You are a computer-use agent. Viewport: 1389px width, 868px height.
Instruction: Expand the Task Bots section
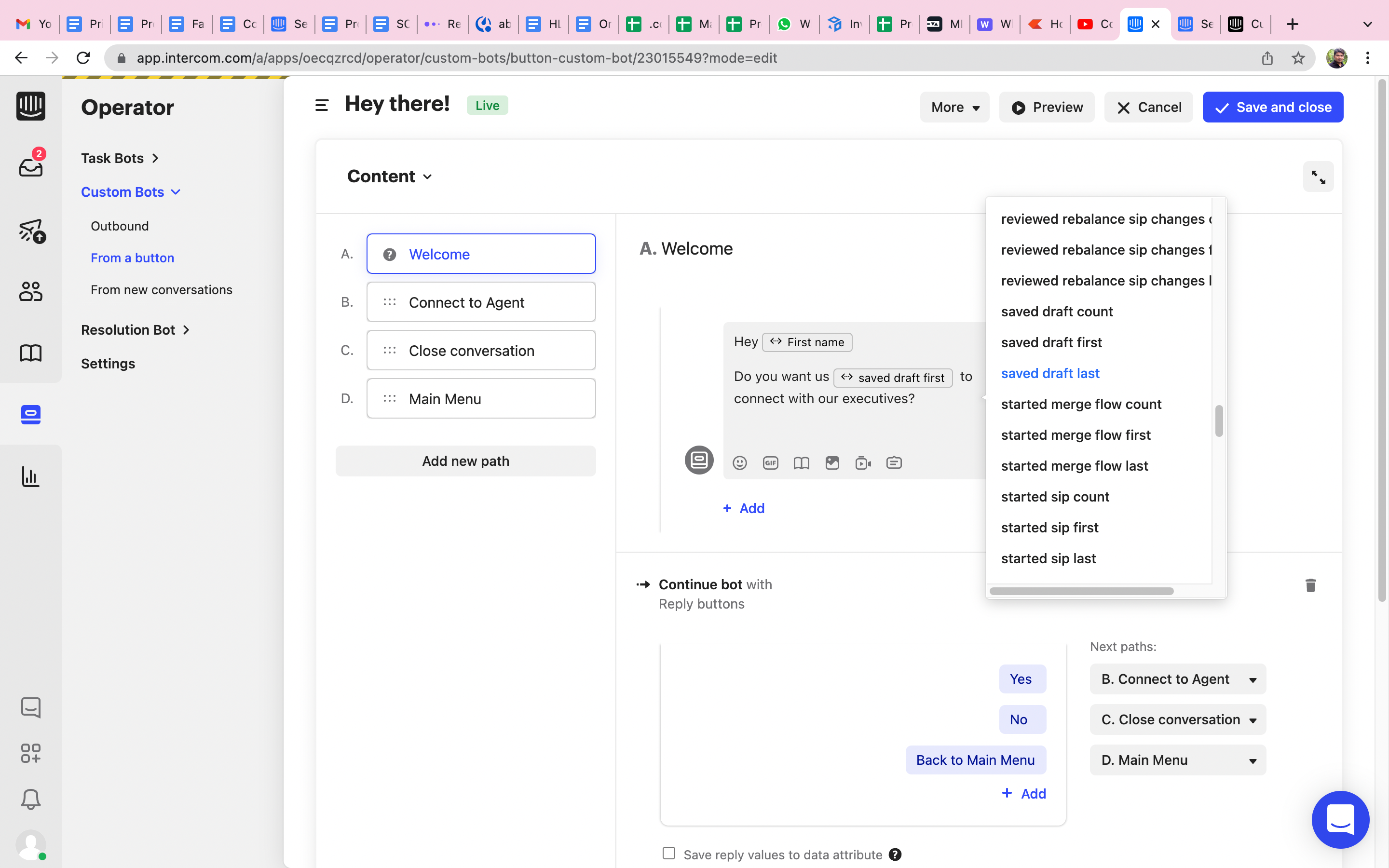tap(120, 159)
